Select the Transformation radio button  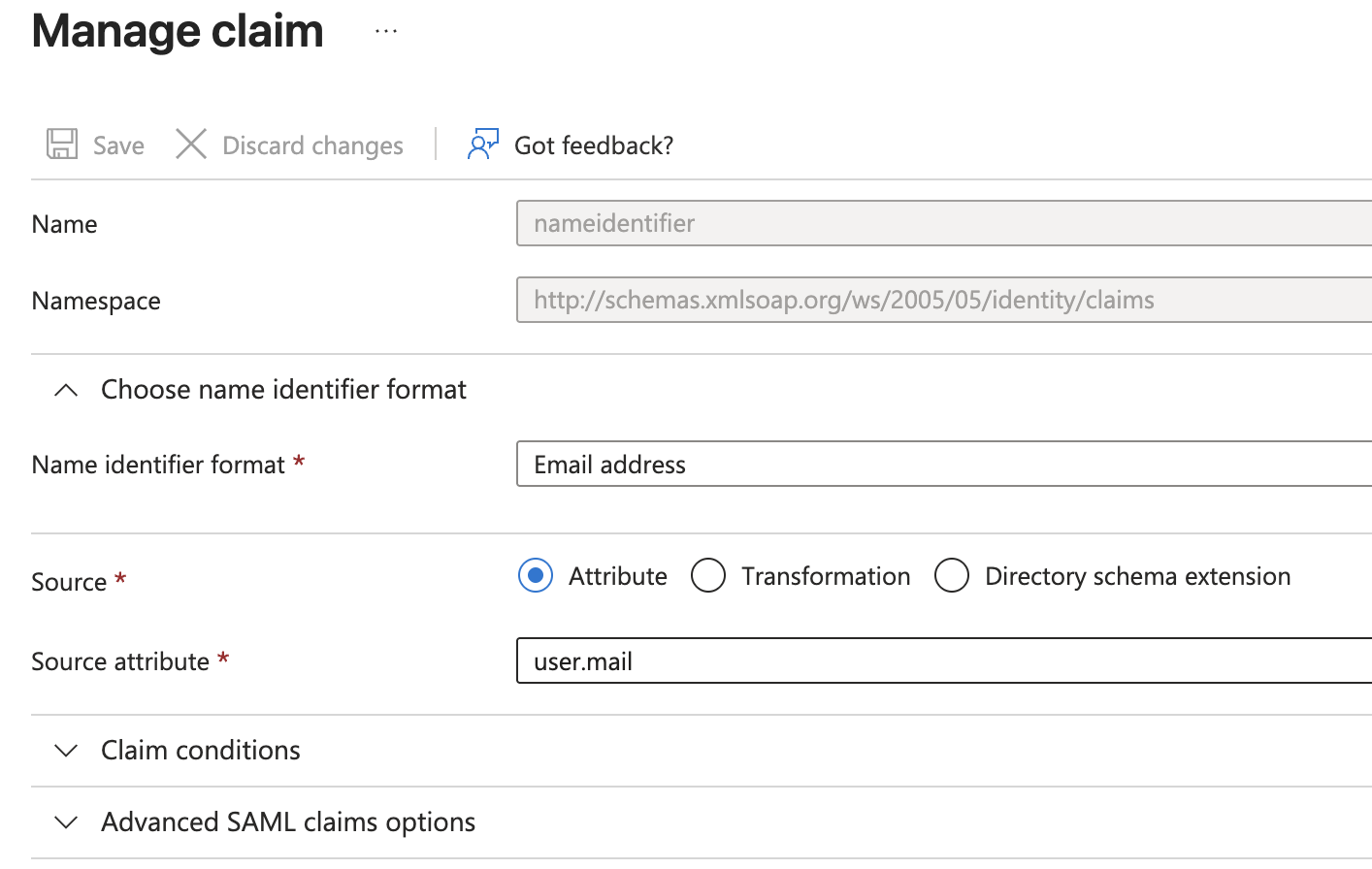click(708, 575)
